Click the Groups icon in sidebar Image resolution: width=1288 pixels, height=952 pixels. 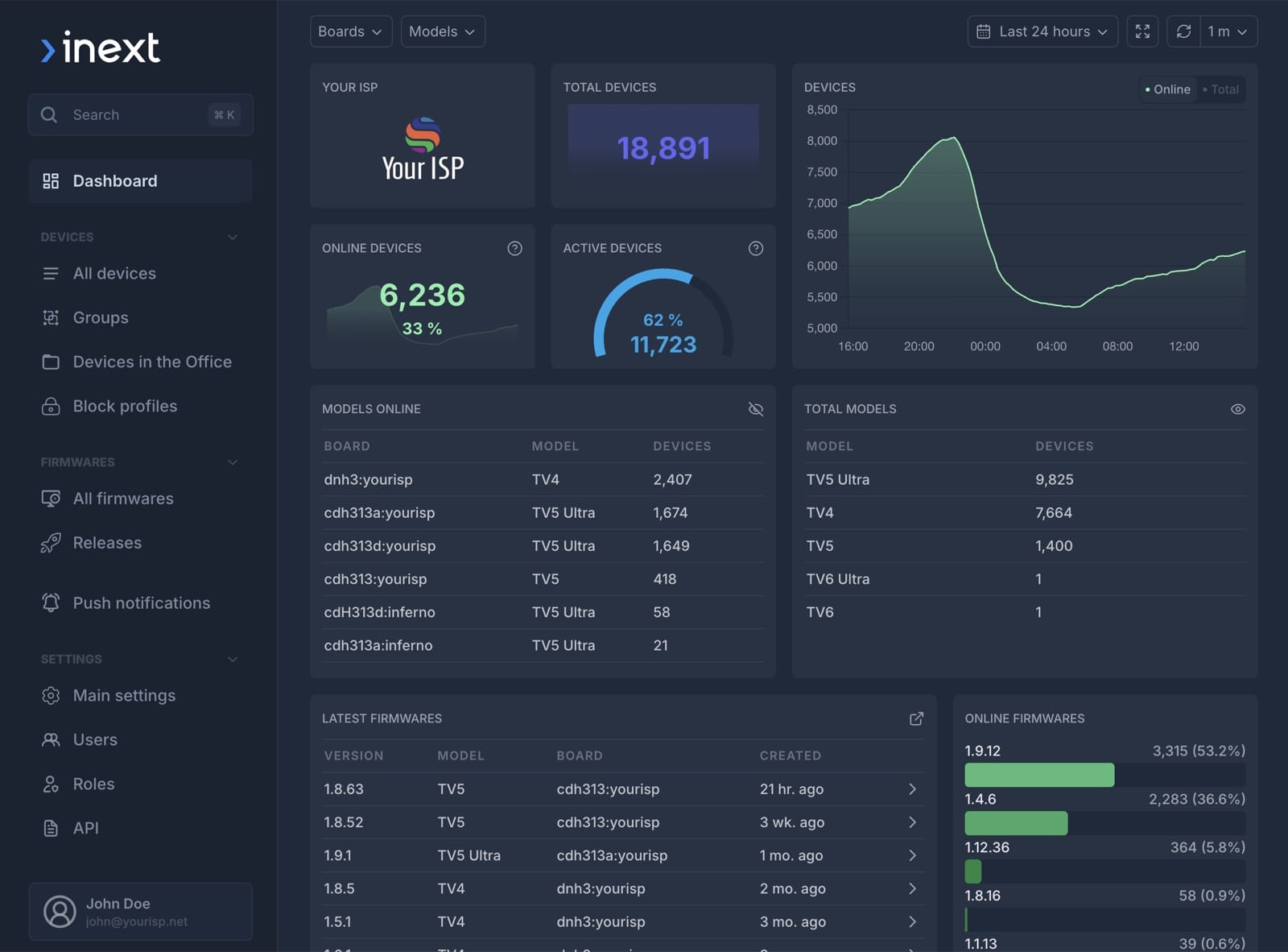[x=51, y=318]
